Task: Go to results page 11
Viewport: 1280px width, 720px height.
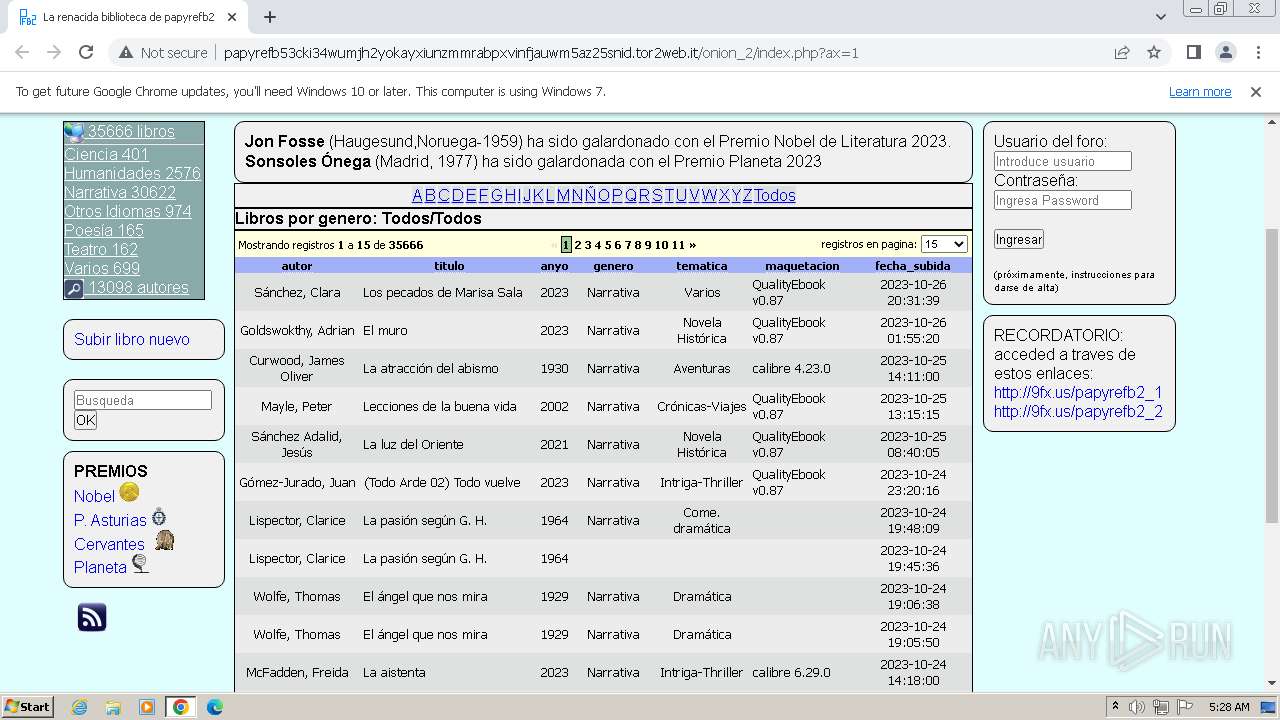Action: pos(678,245)
